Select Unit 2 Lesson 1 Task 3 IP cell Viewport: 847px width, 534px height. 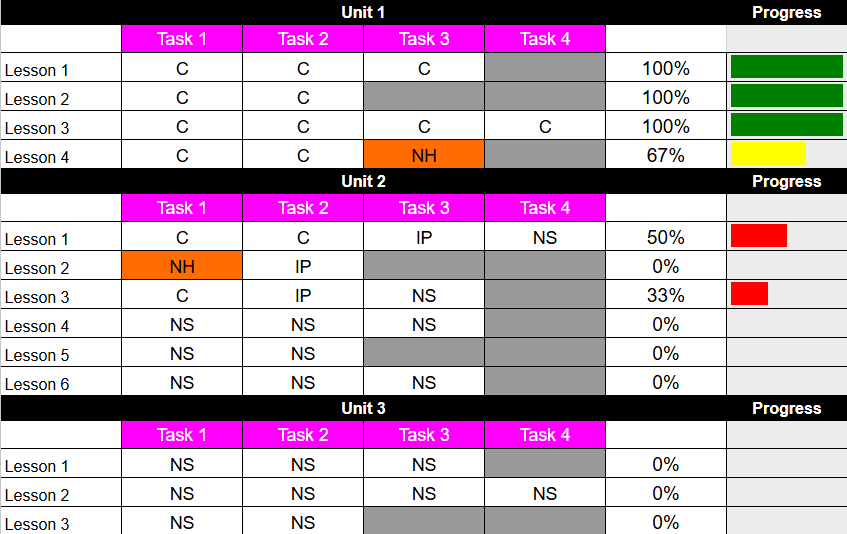point(424,237)
